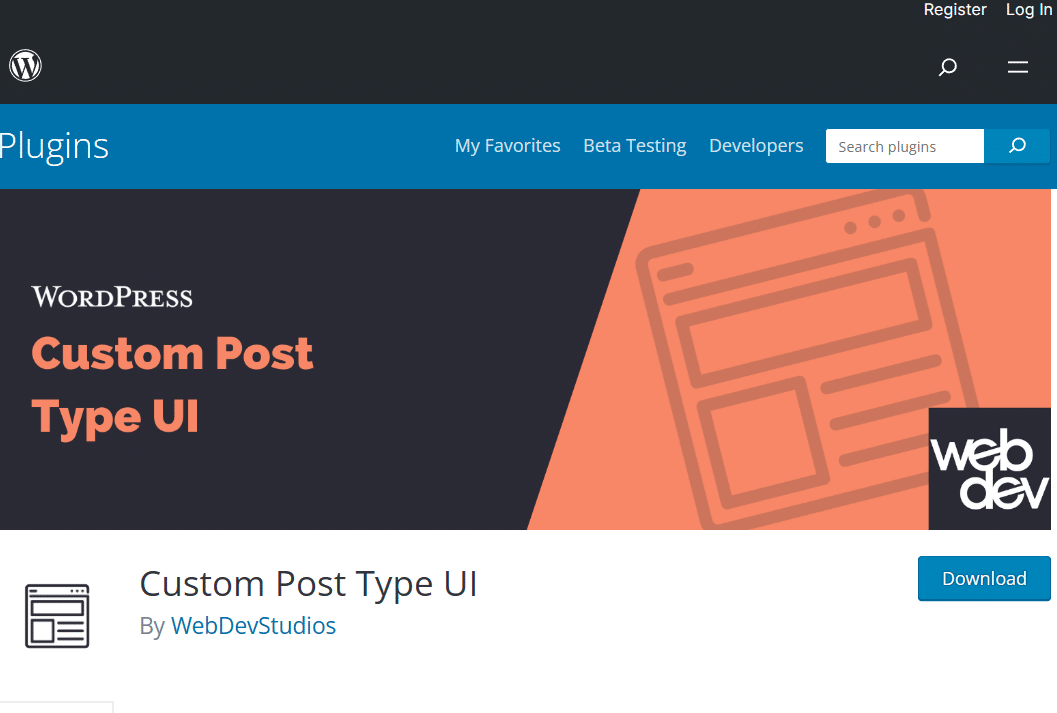The width and height of the screenshot is (1057, 713).
Task: Click the Register link
Action: point(954,10)
